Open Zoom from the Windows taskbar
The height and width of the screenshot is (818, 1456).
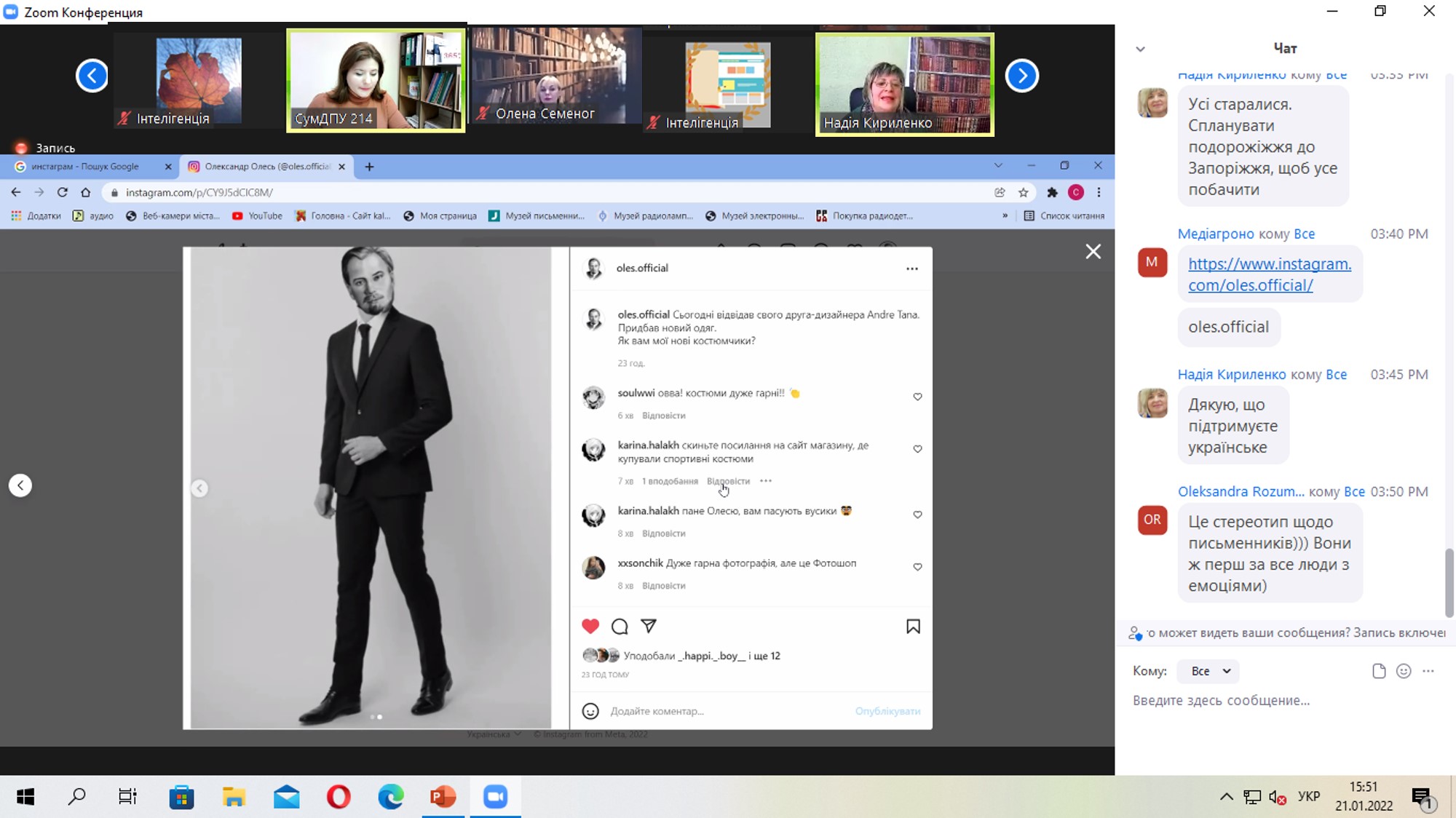coord(495,797)
